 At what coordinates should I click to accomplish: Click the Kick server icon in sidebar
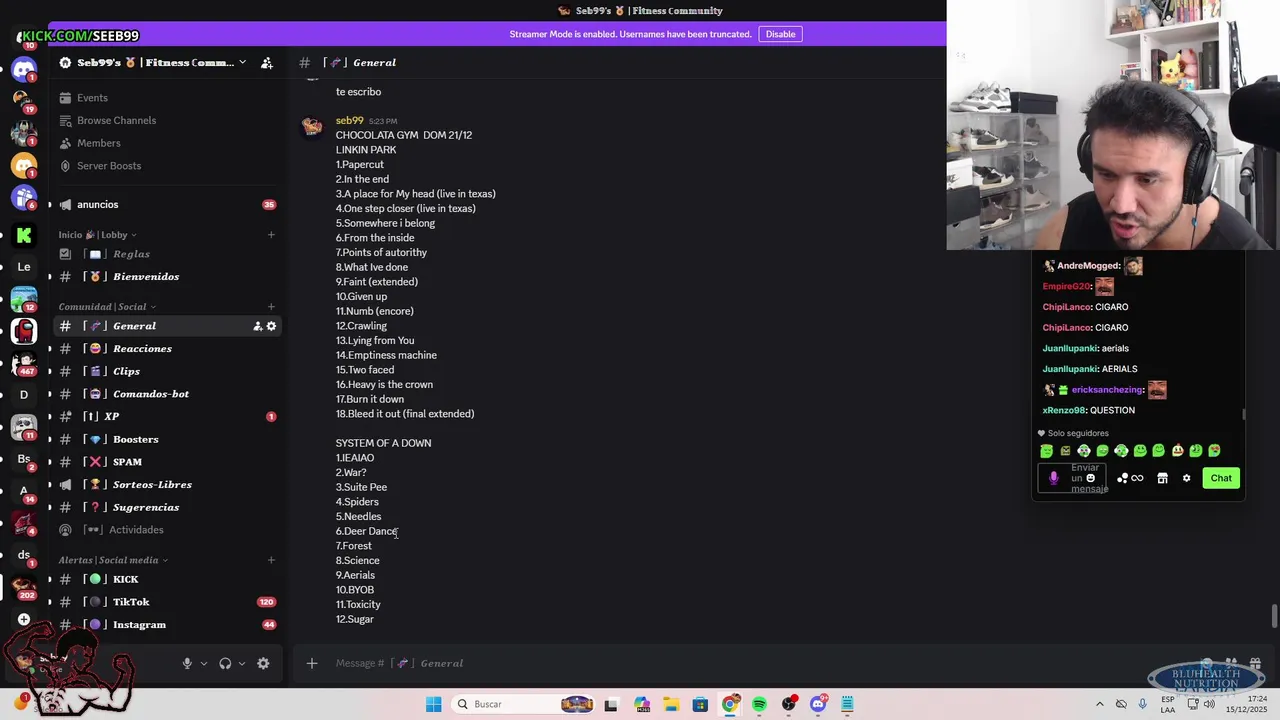[24, 235]
